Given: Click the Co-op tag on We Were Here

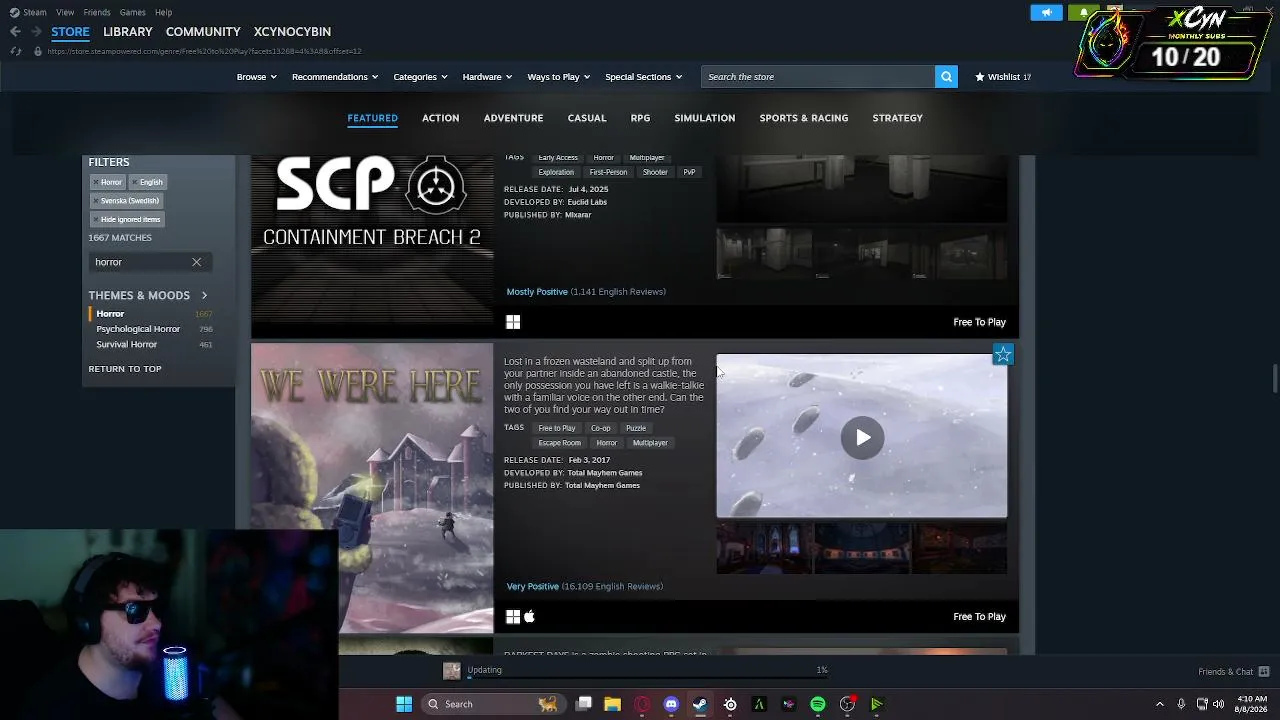Looking at the screenshot, I should (600, 428).
